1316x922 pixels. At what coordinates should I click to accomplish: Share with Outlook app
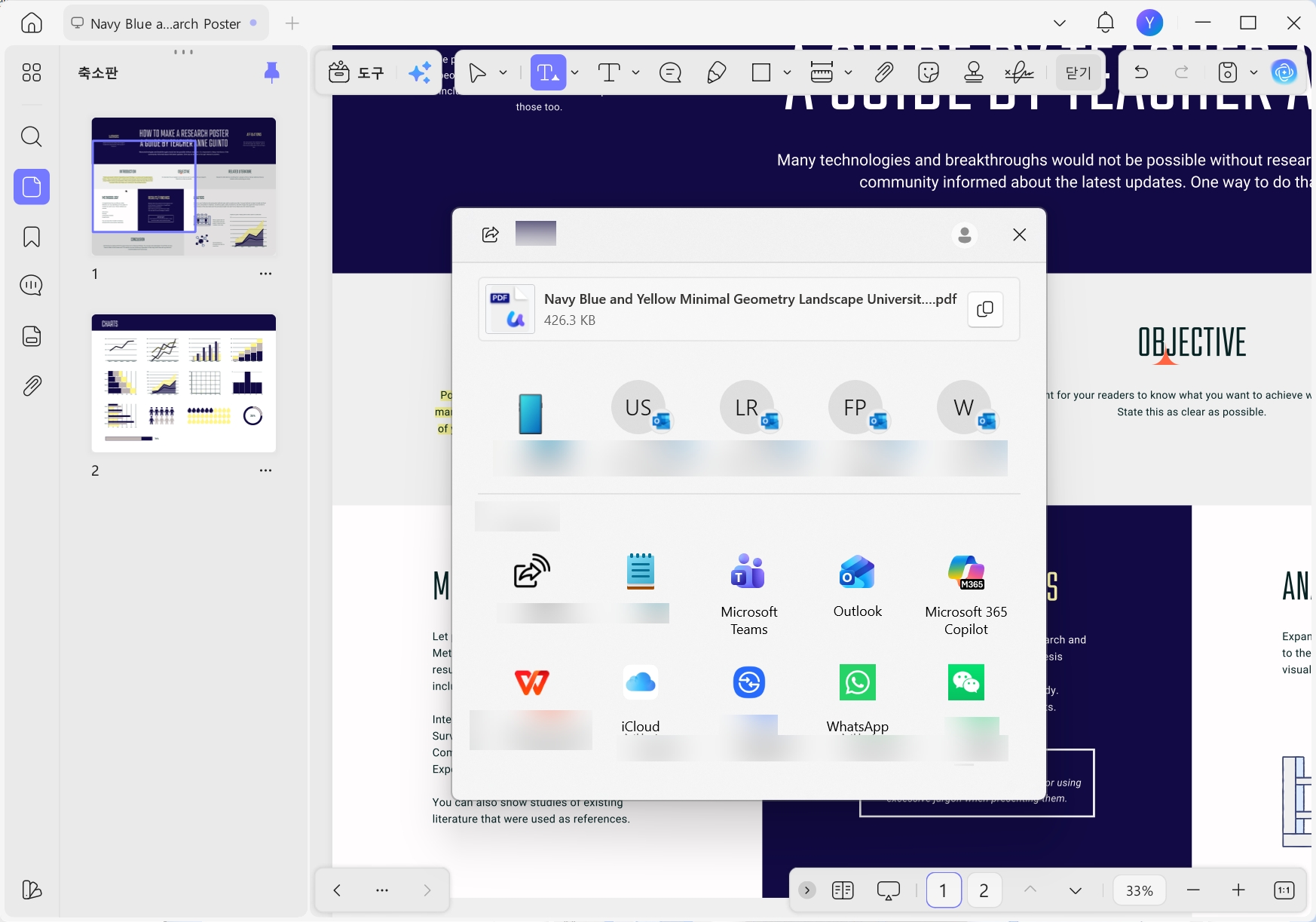[x=858, y=587]
